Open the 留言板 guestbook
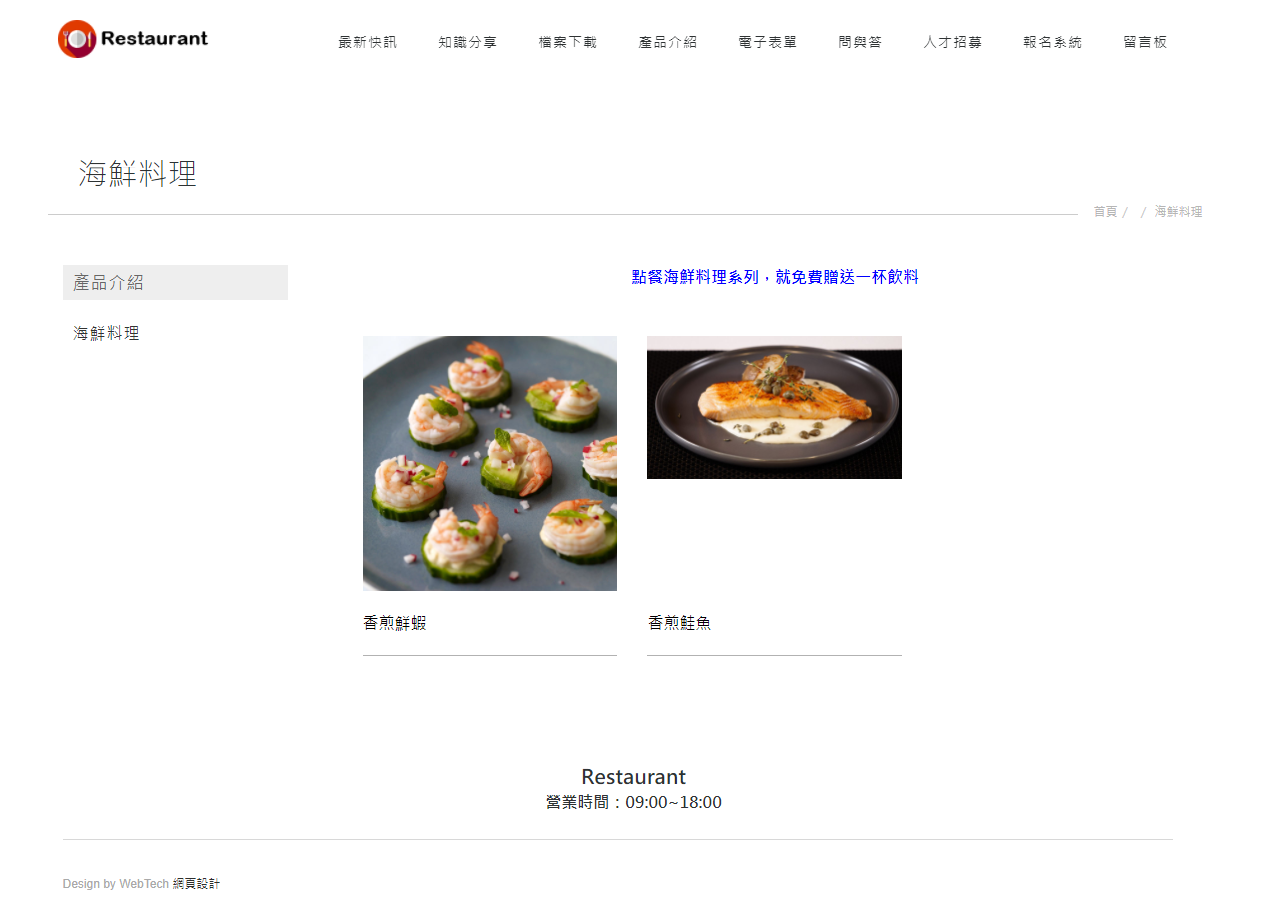Viewport: 1261px width, 906px height. pos(1145,42)
